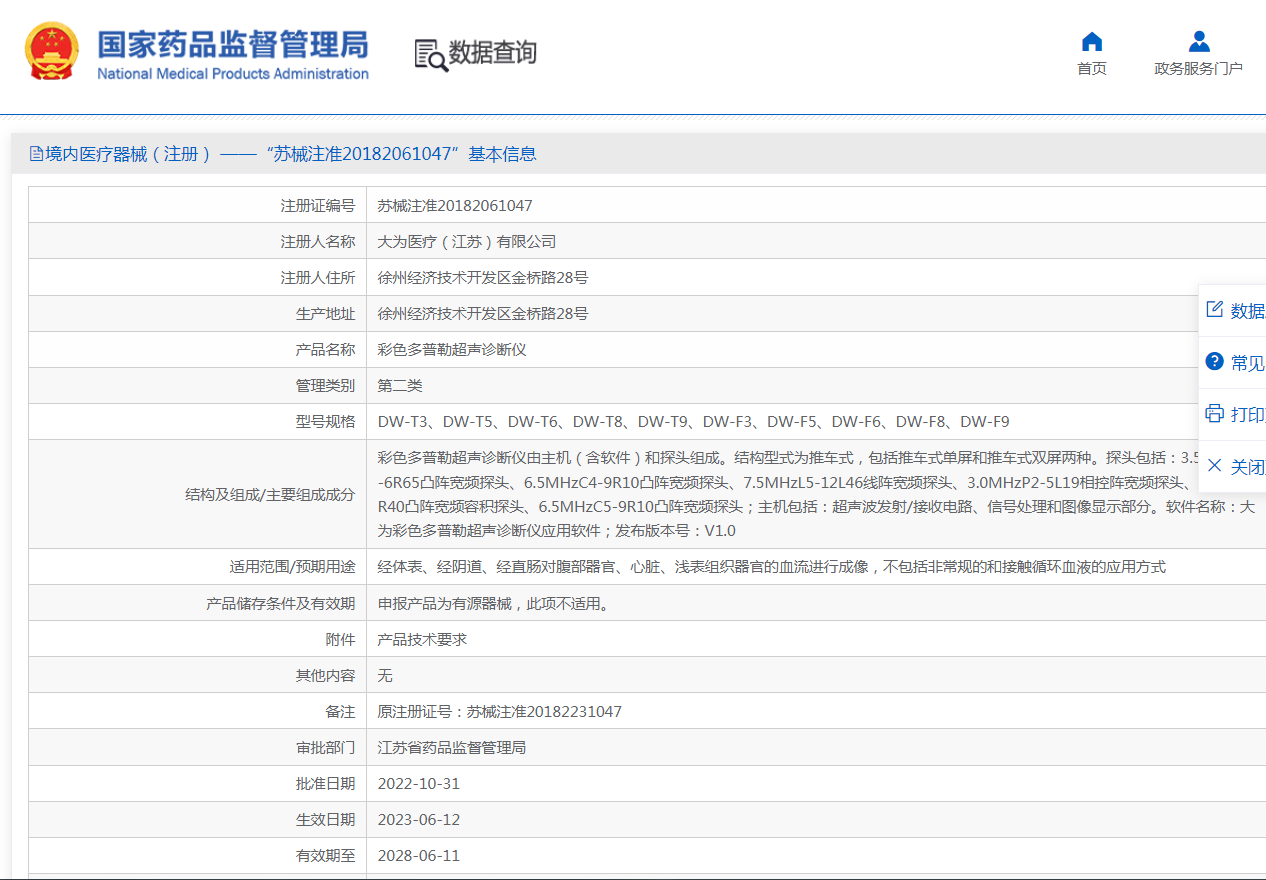The image size is (1266, 880).
Task: Click the 注册证编号 row label
Action: (318, 206)
